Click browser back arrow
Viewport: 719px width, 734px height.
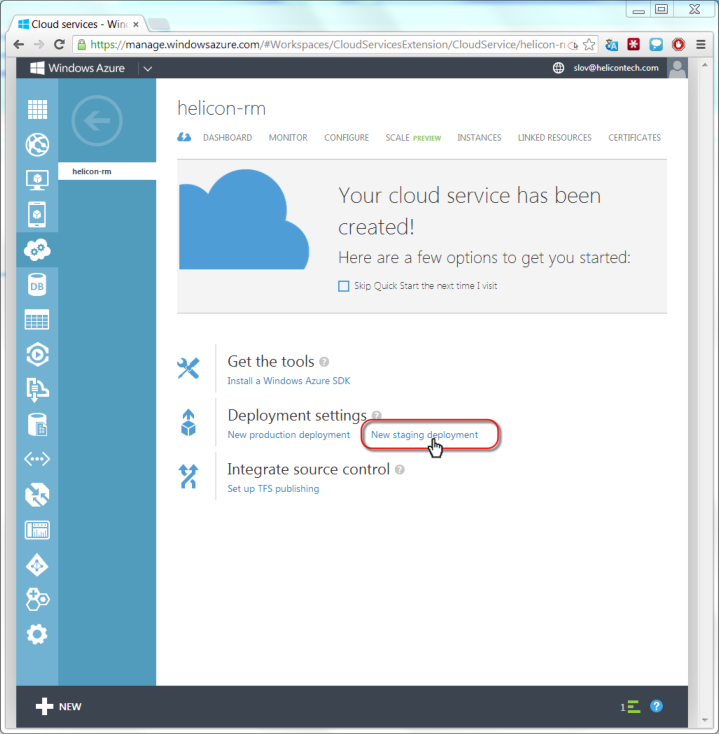click(19, 44)
